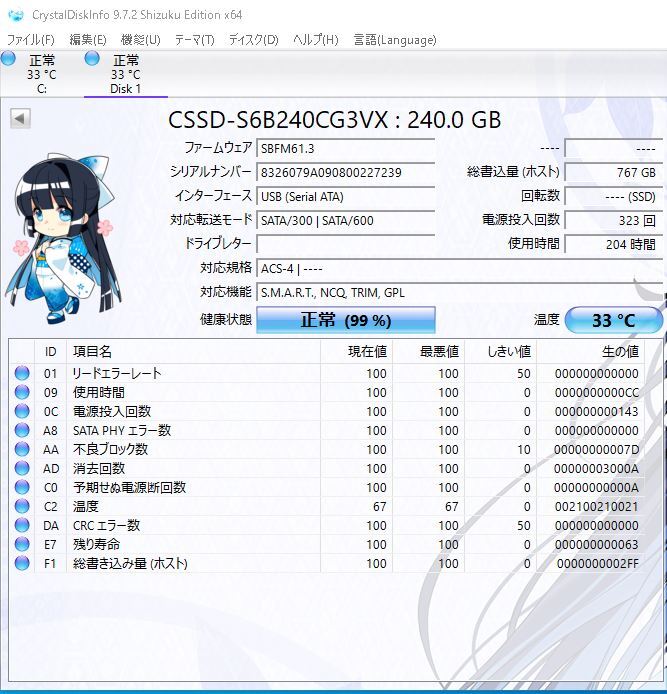The width and height of the screenshot is (667, 694).
Task: Click raw value 0000003000A
Action: [597, 468]
